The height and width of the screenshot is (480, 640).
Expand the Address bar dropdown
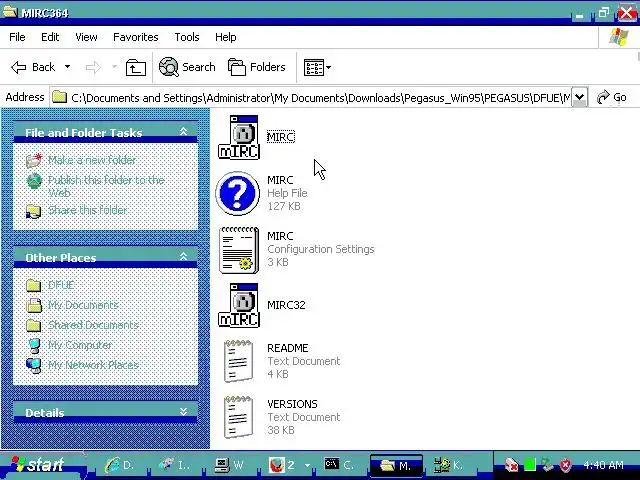tap(579, 97)
